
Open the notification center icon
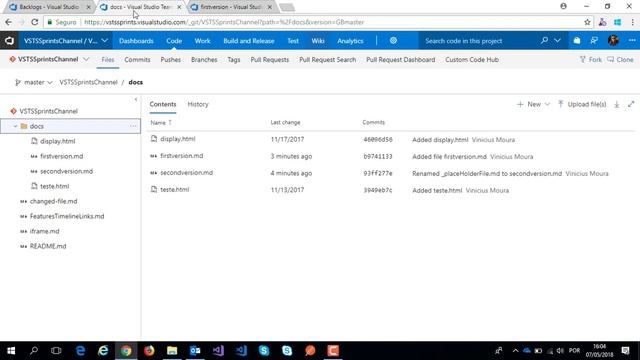tap(625, 351)
